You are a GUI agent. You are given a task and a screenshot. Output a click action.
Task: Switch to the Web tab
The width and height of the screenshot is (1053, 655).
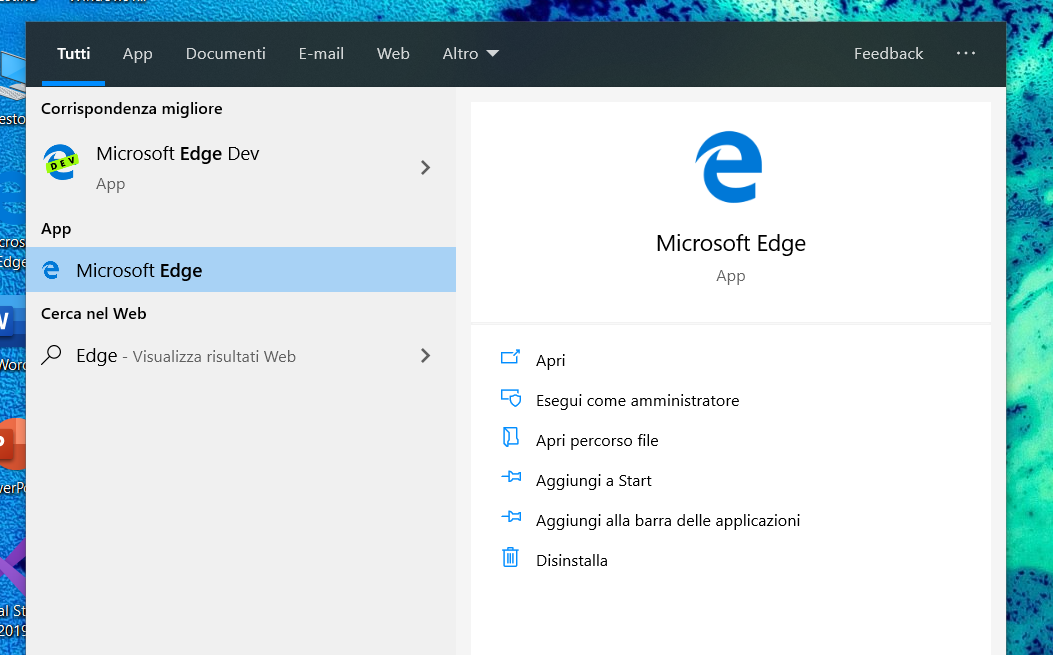click(x=393, y=54)
